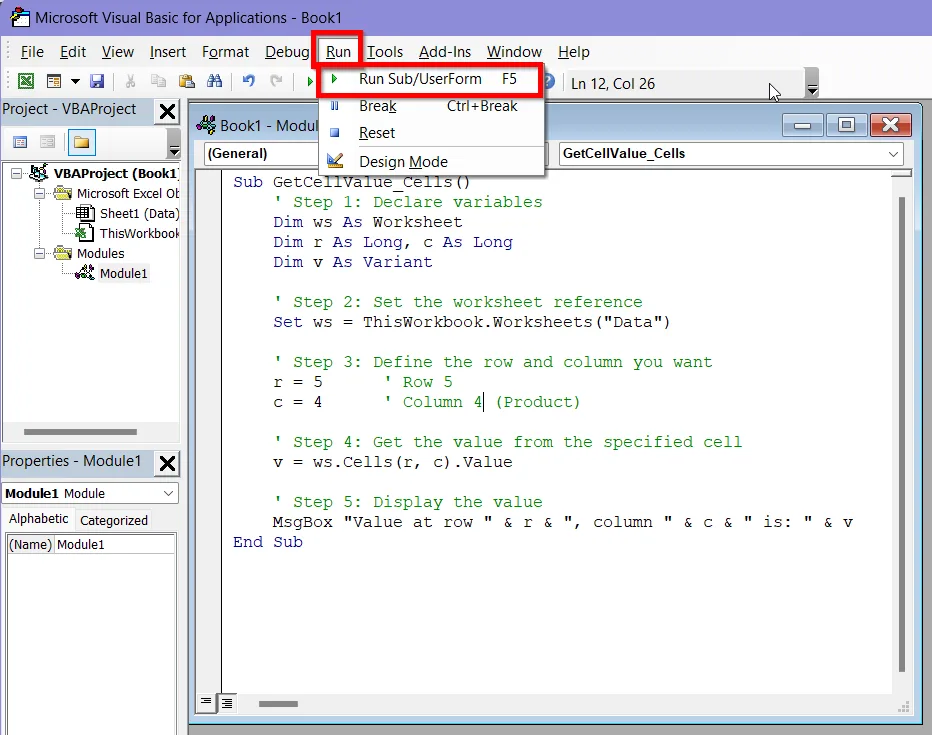Image resolution: width=932 pixels, height=735 pixels.
Task: Select Sheet1 (Data) in project tree
Action: [138, 213]
